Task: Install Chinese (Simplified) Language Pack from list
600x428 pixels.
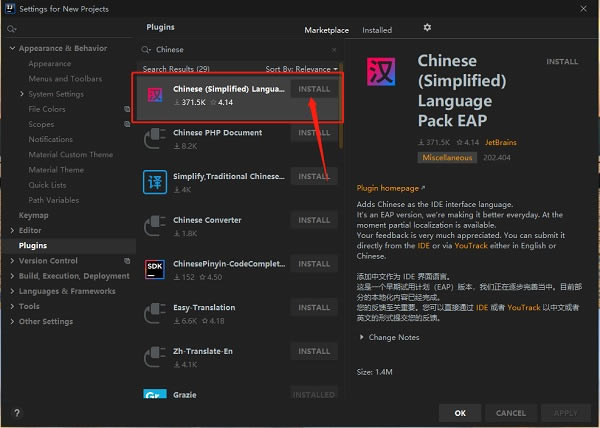Action: pos(314,89)
